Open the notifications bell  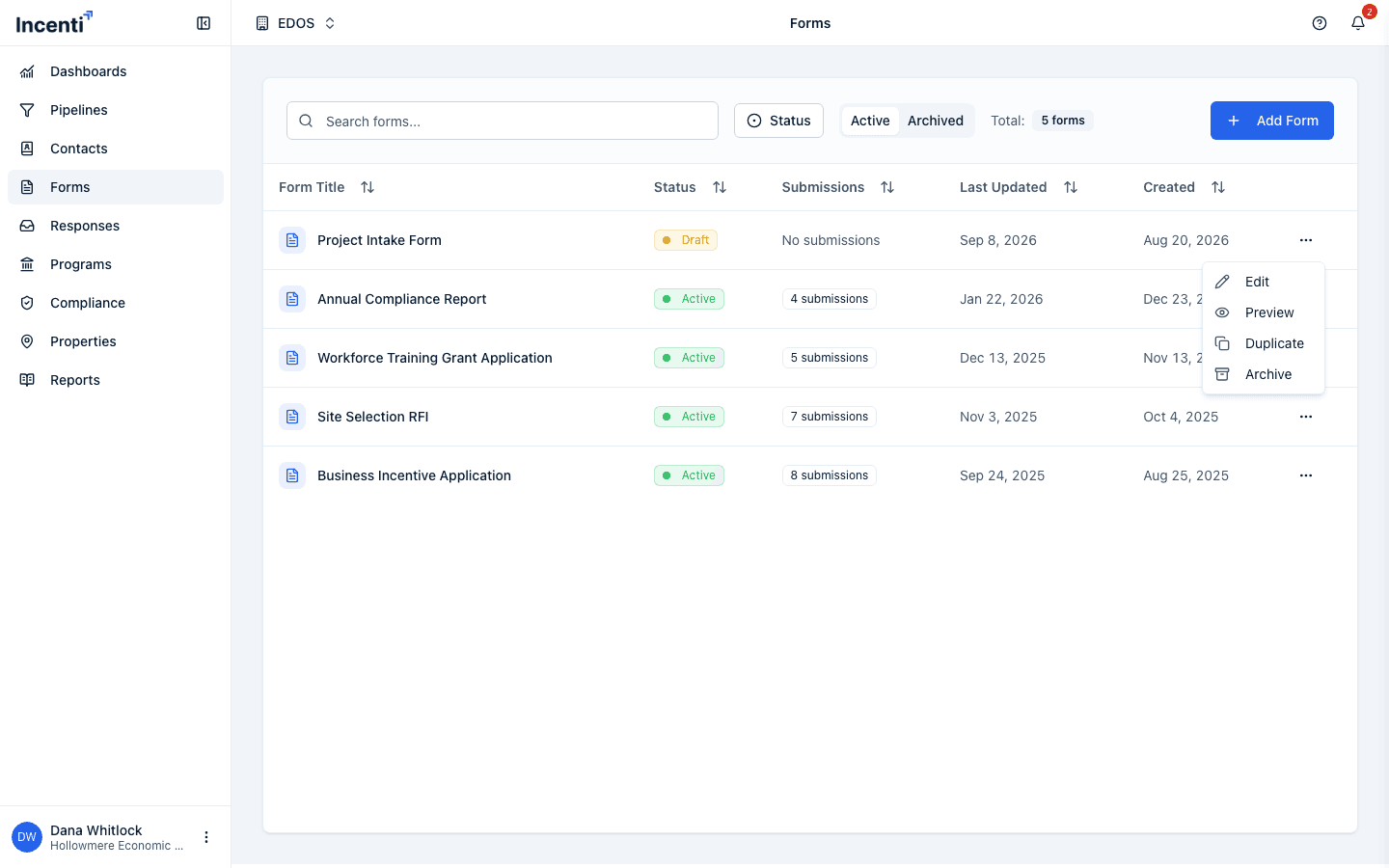1358,23
